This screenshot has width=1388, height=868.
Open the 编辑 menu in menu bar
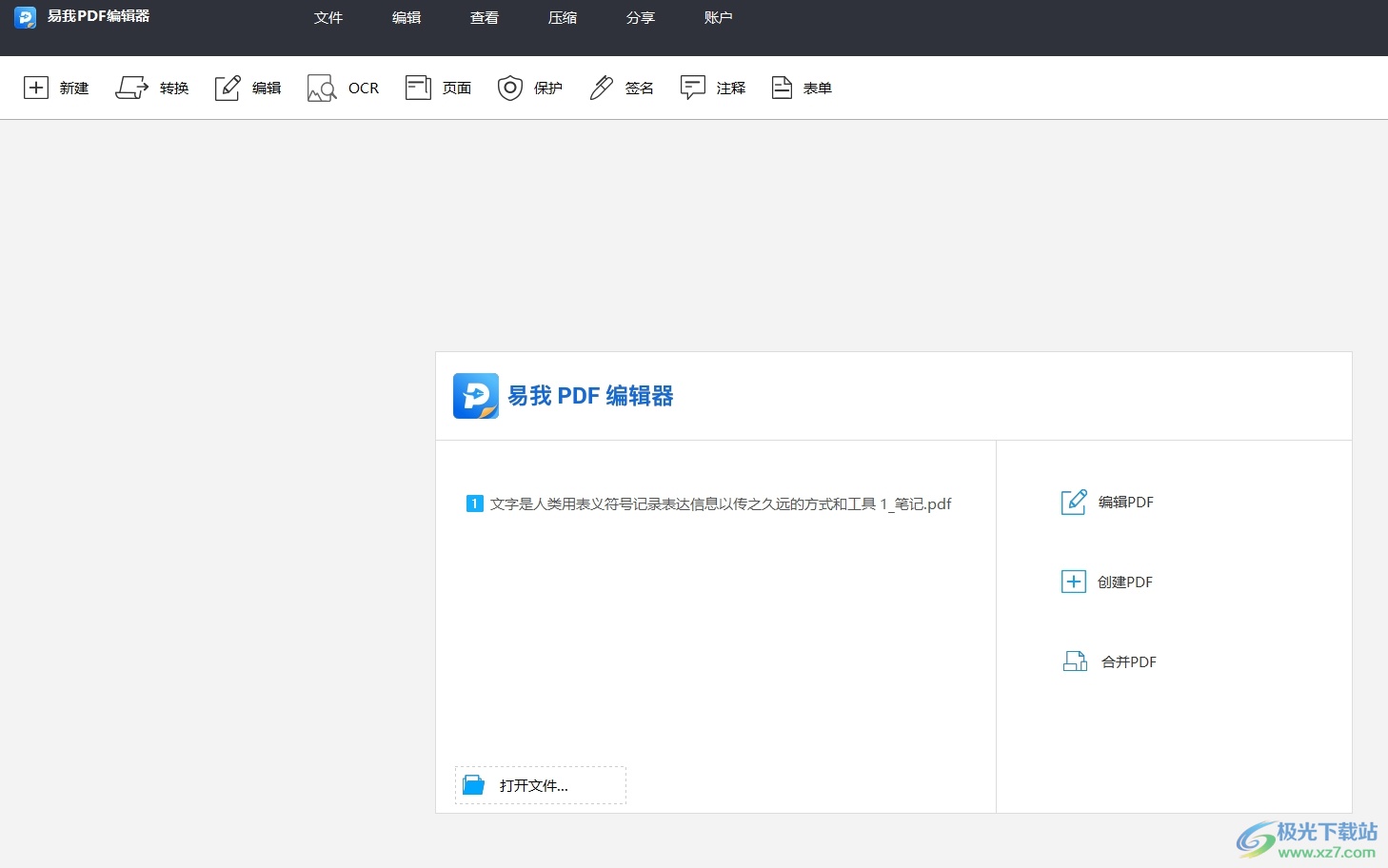(406, 17)
